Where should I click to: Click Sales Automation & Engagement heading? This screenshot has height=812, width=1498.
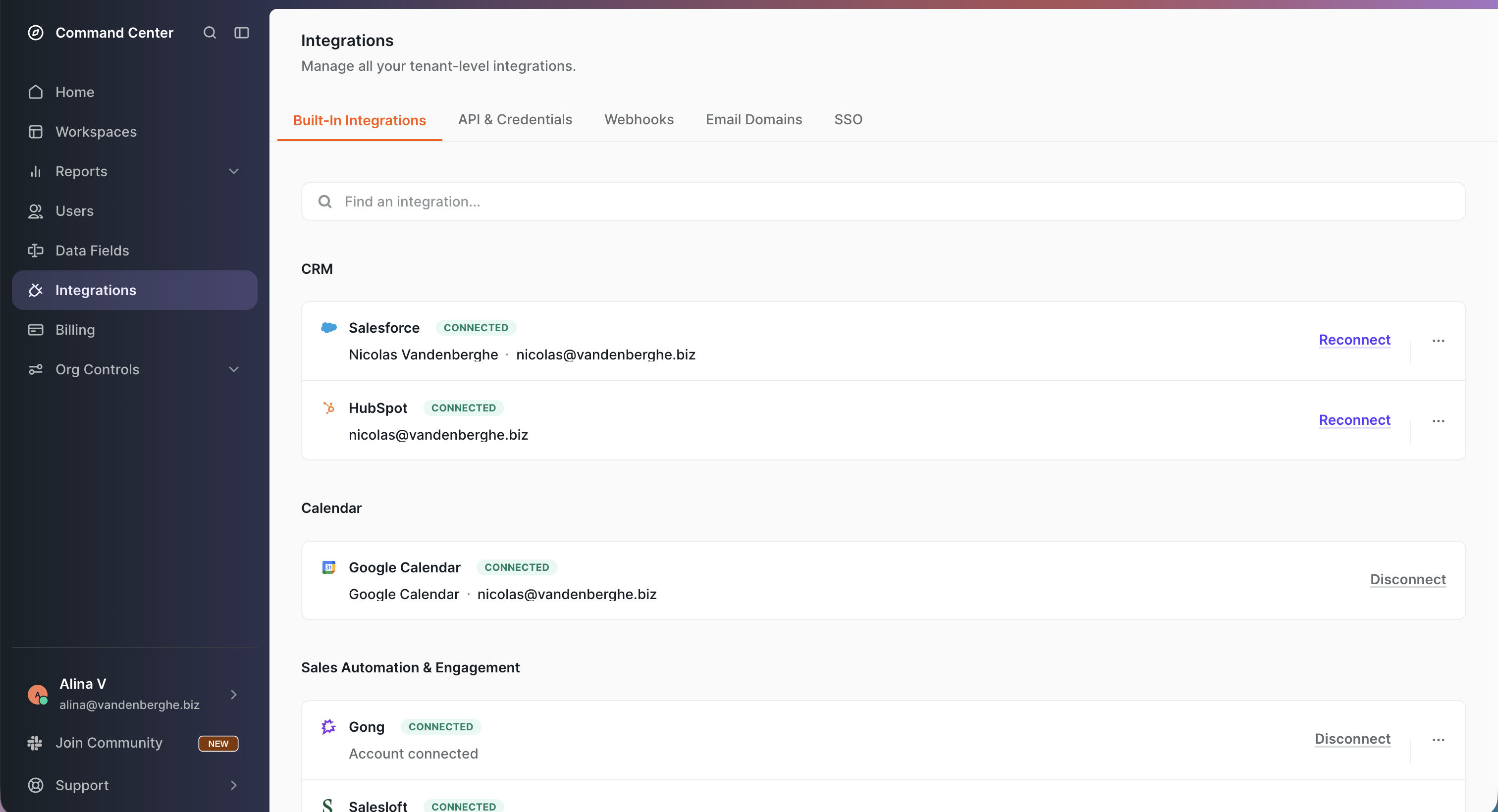click(410, 667)
